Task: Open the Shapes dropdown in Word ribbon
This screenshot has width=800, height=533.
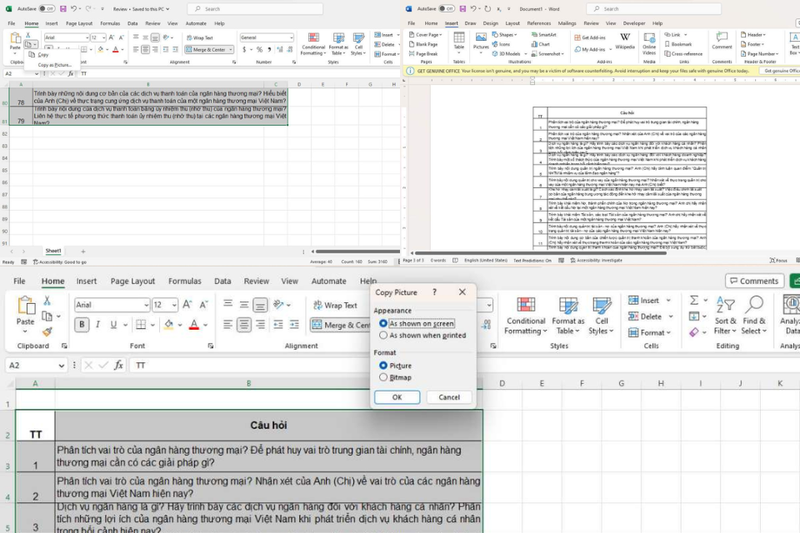Action: [505, 35]
